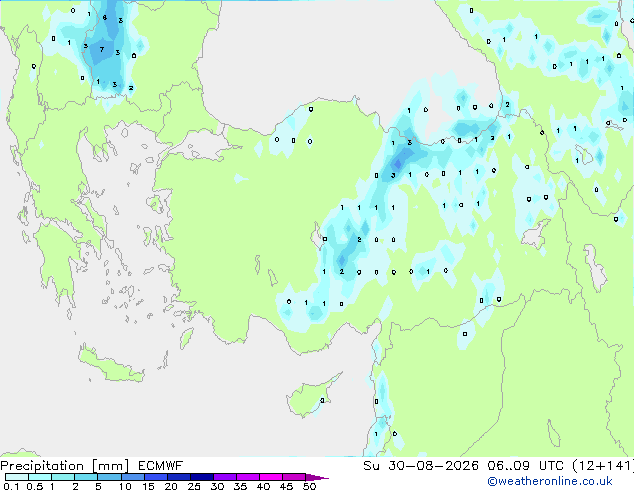Click the island of Crete on the map
This screenshot has width=634, height=490.
pyautogui.click(x=109, y=365)
